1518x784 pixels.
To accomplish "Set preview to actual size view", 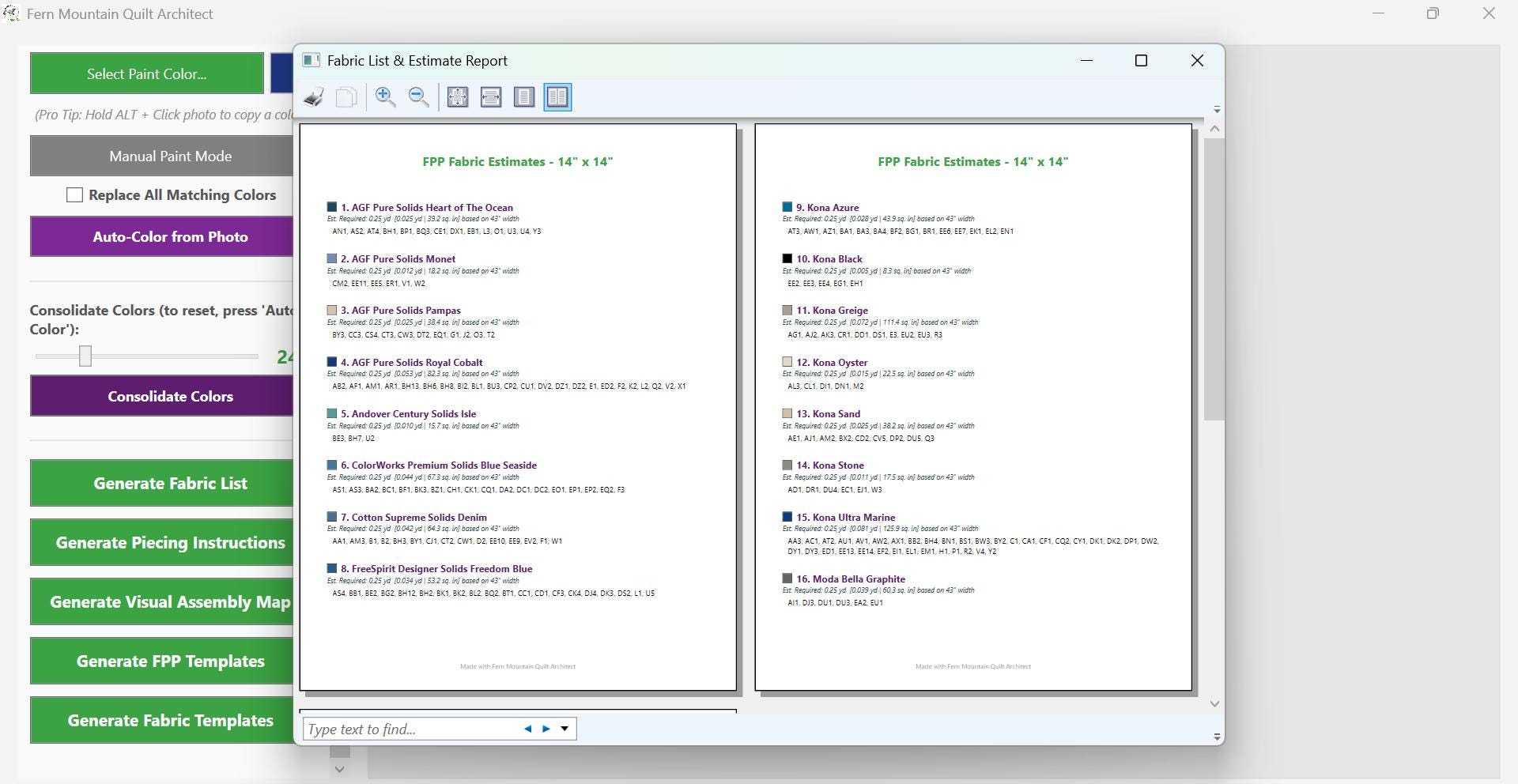I will click(458, 97).
